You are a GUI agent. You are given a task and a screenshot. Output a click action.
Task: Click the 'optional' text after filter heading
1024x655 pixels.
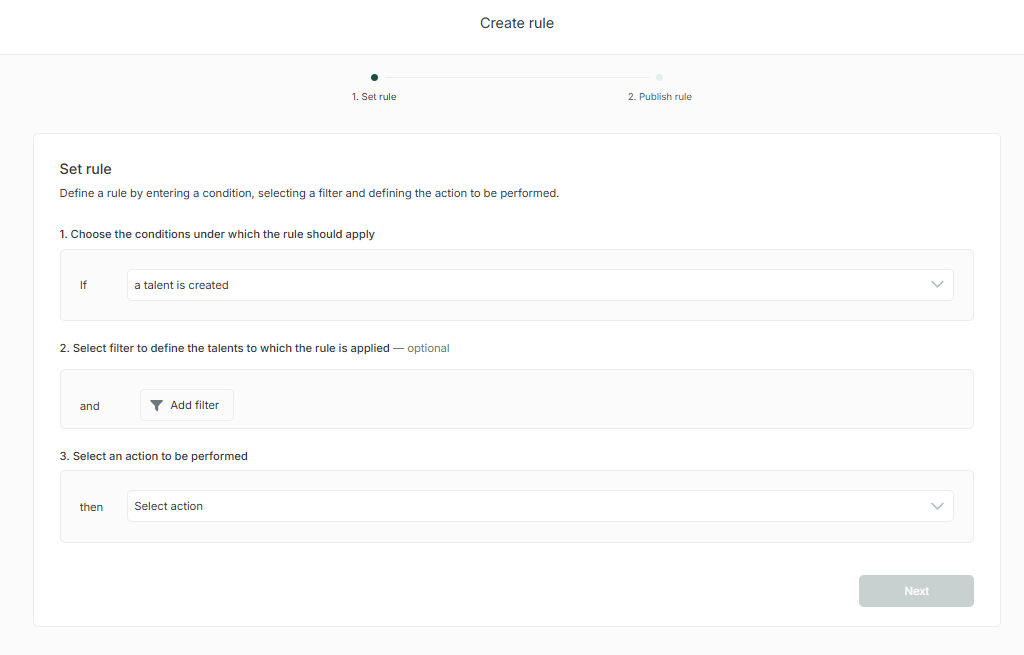428,348
